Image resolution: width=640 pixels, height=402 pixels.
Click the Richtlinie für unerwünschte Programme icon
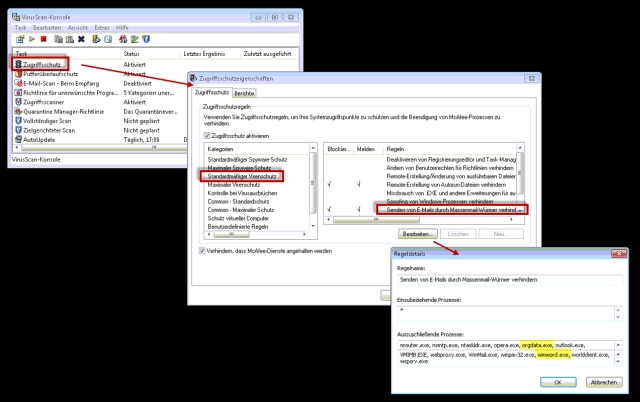point(18,93)
